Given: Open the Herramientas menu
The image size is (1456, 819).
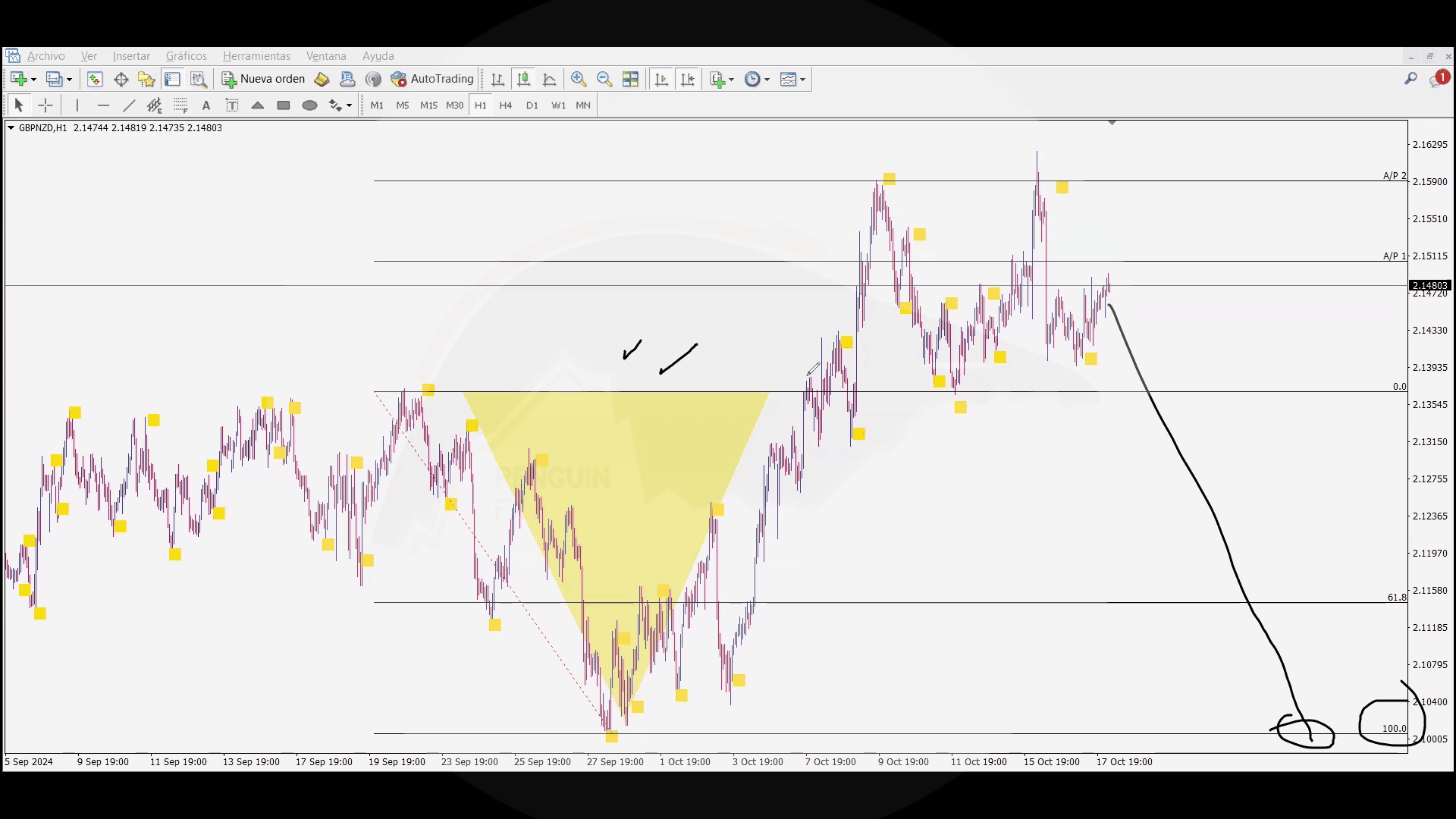Looking at the screenshot, I should (x=256, y=56).
